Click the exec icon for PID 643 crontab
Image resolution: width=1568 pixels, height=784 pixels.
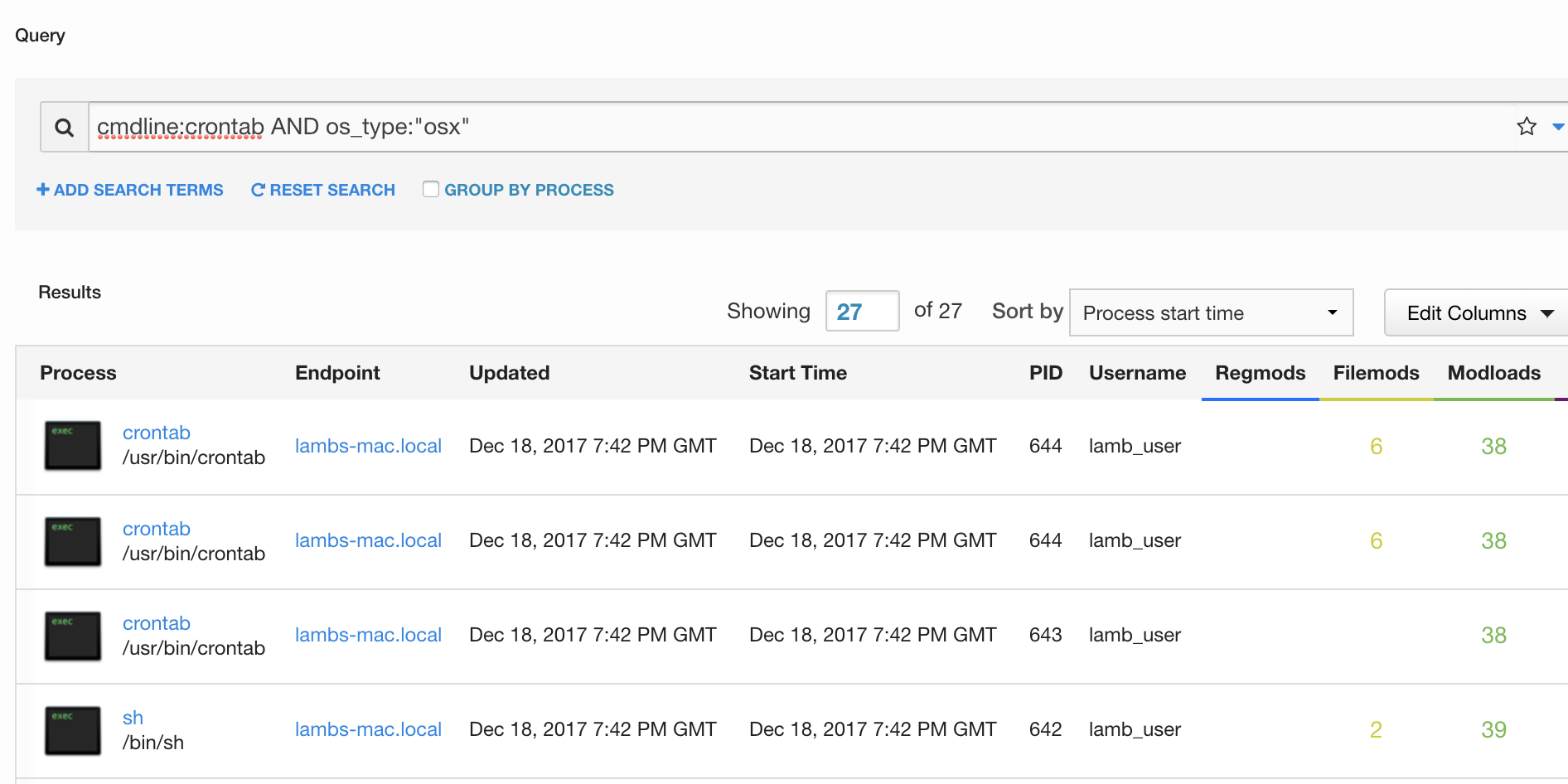[x=73, y=636]
